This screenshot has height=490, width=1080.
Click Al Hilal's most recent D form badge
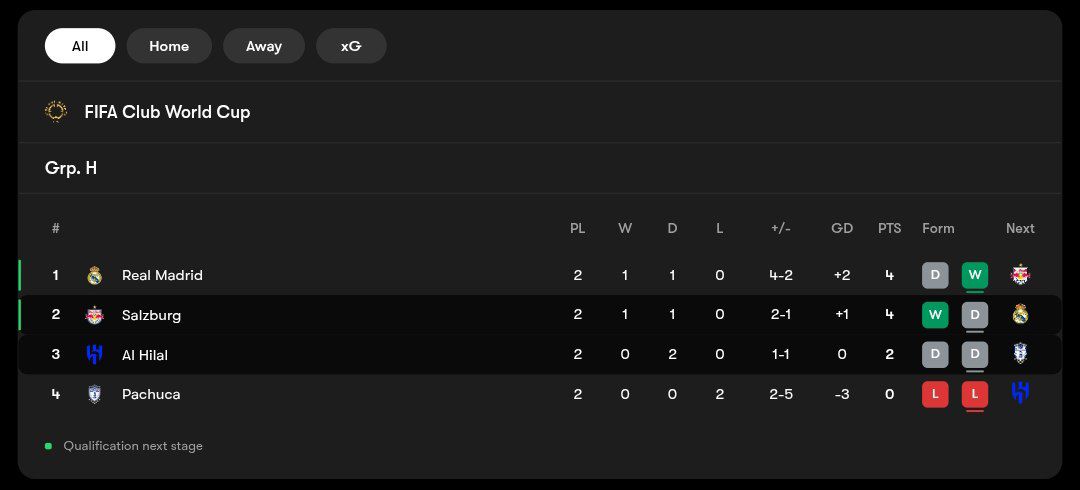[975, 354]
